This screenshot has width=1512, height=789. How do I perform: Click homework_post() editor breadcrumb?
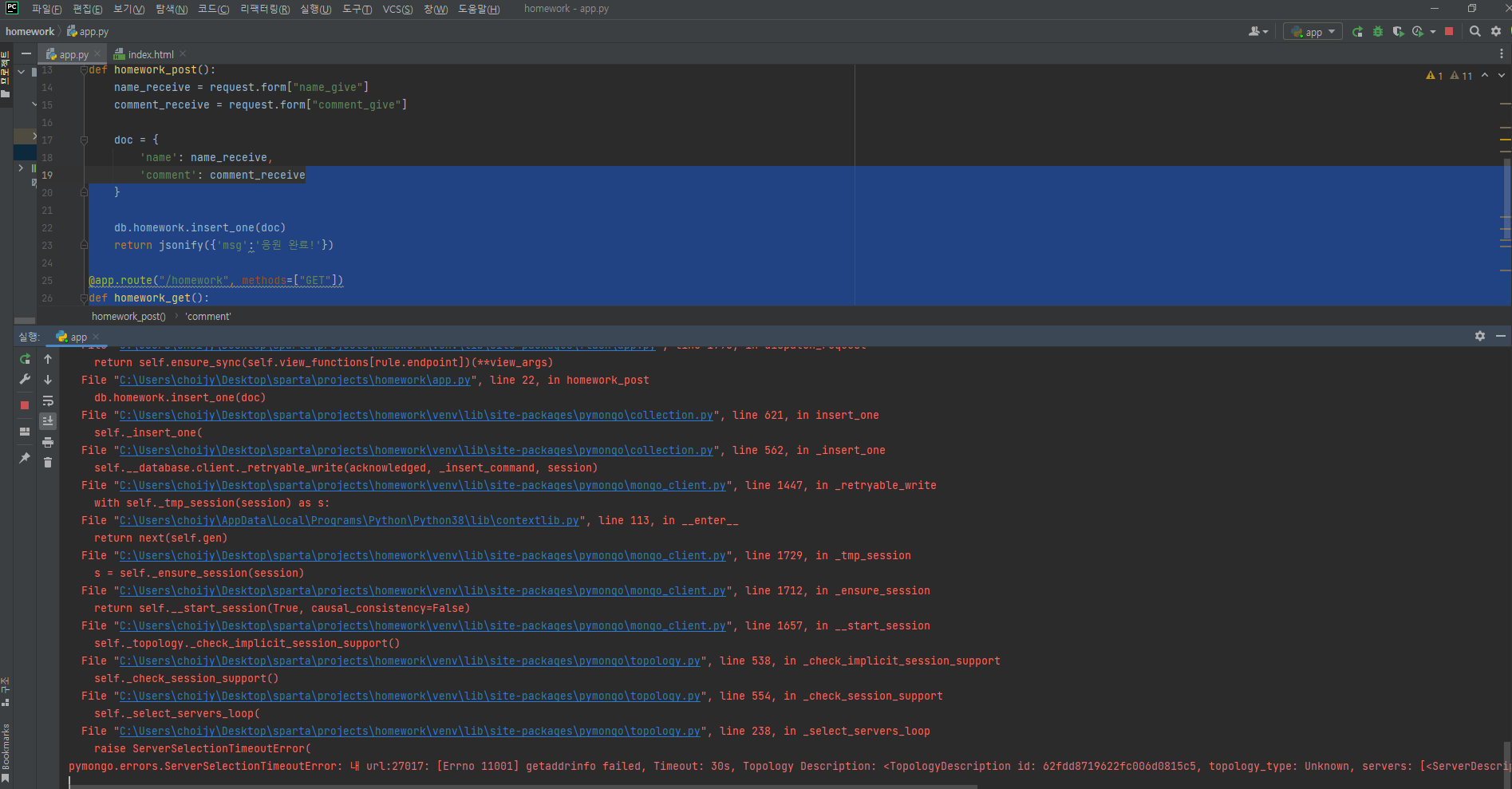click(x=128, y=317)
